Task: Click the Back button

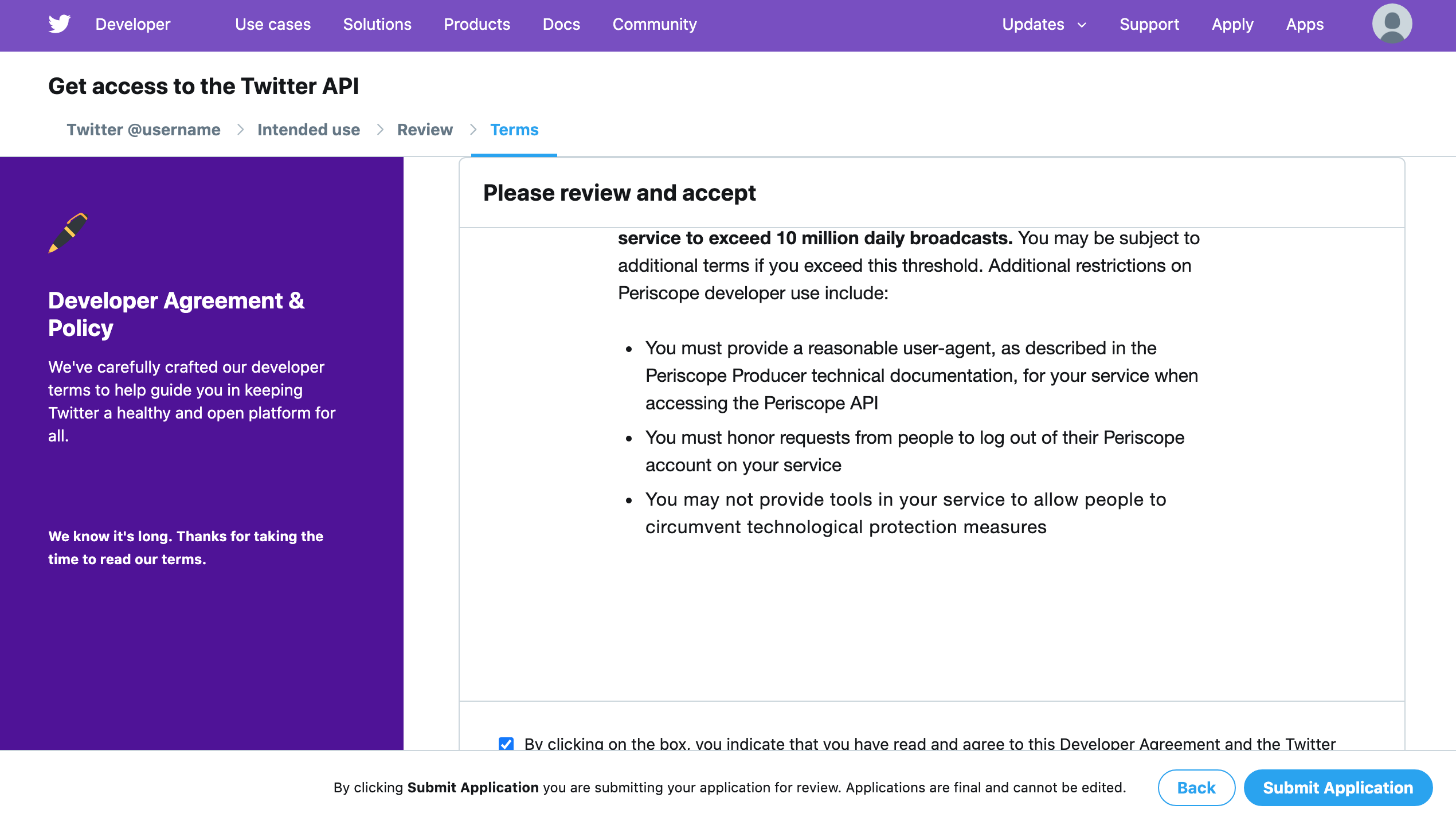Action: [1196, 788]
